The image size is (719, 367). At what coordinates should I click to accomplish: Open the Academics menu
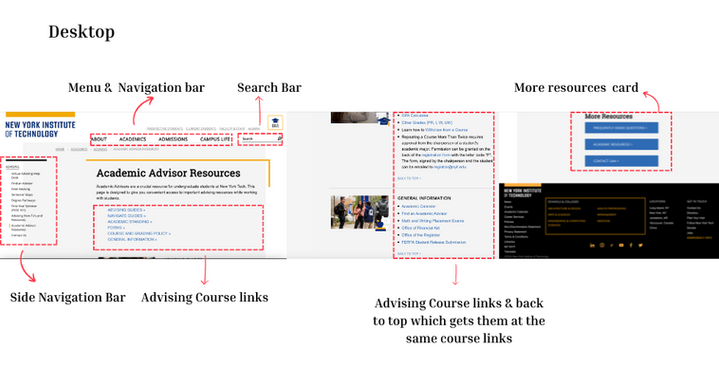pyautogui.click(x=133, y=139)
